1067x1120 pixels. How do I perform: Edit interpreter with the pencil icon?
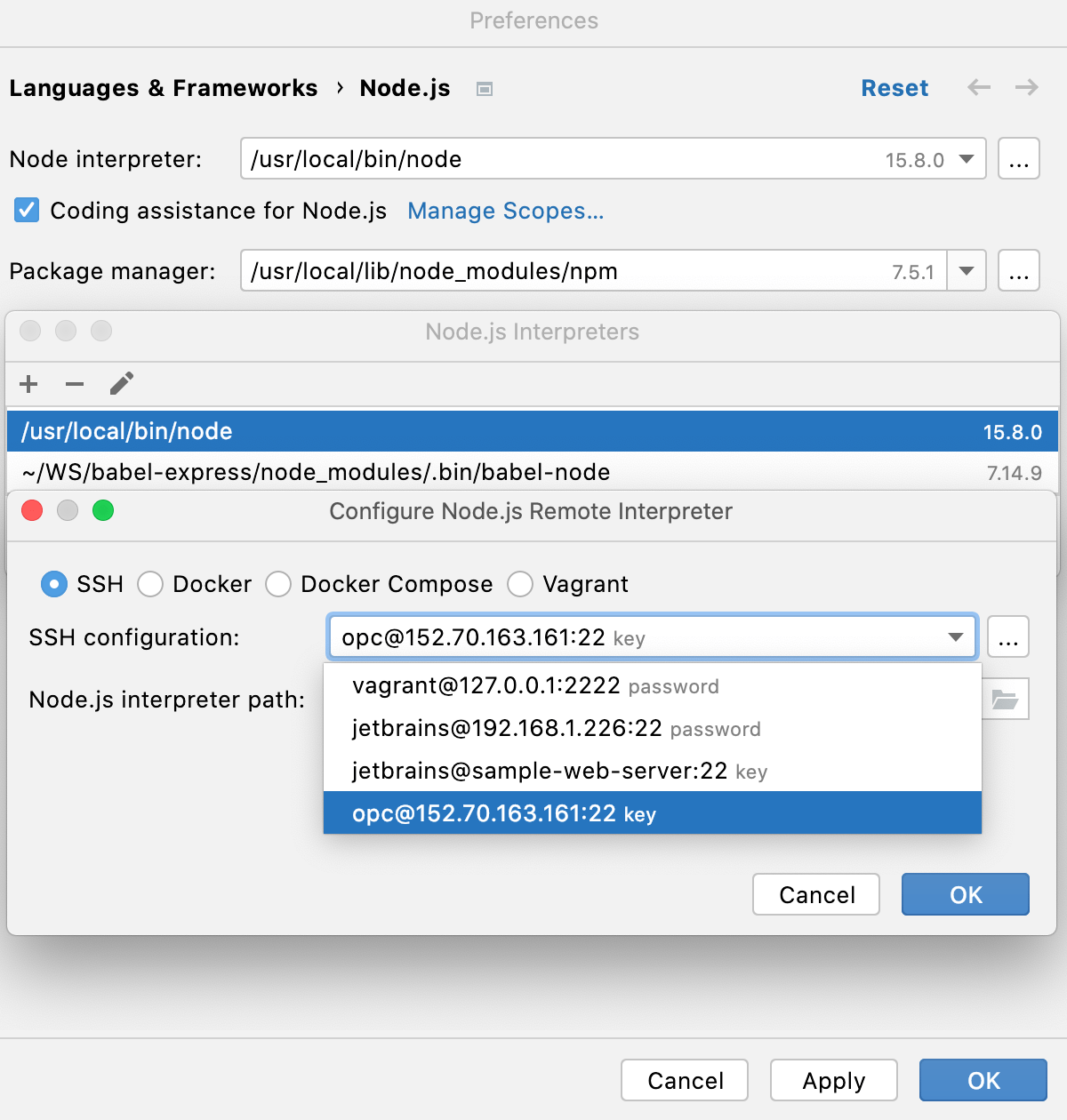[121, 384]
